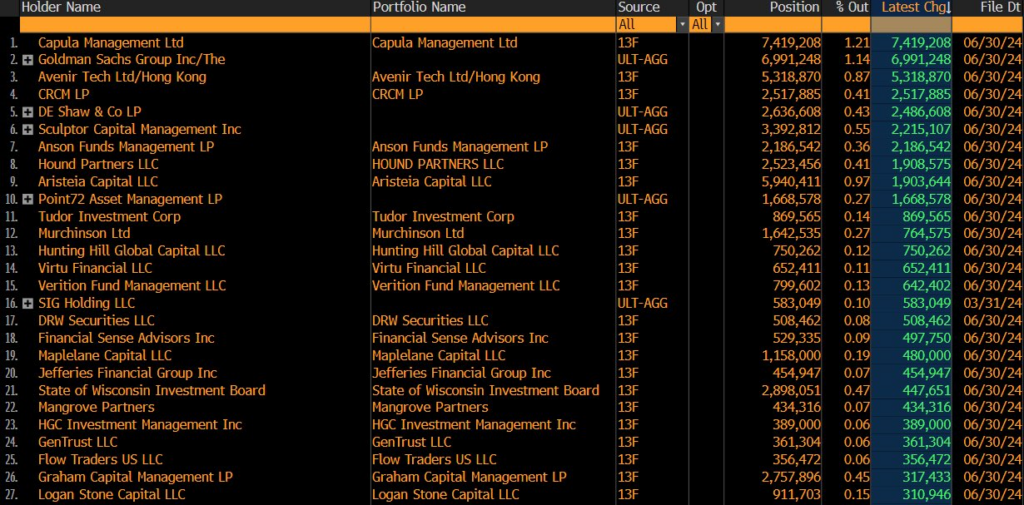Image resolution: width=1024 pixels, height=505 pixels.
Task: Select HGC Investment Management Inc holder name
Action: tap(140, 425)
